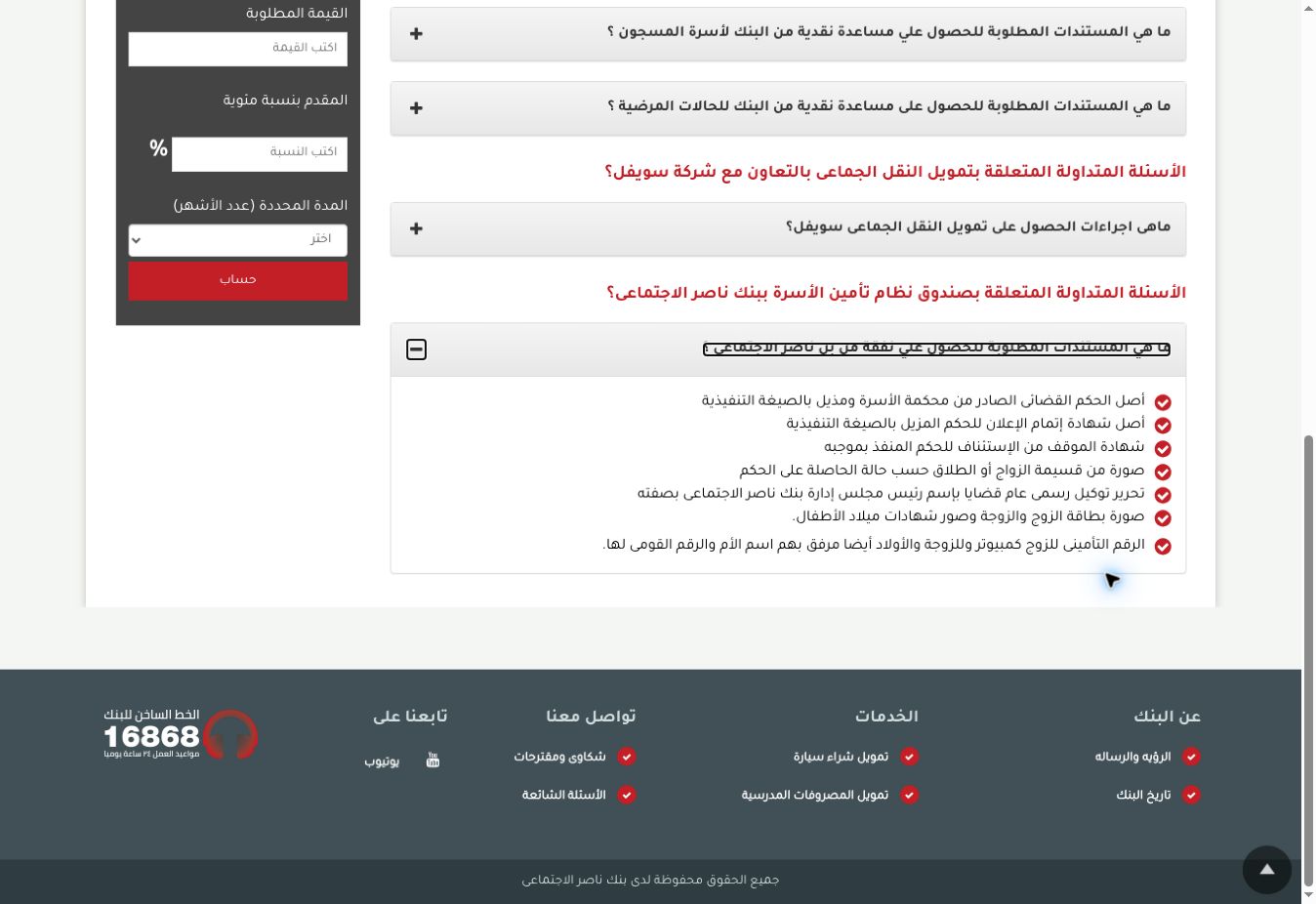The image size is (1316, 904).
Task: Open the تاريخ البنك footer link
Action: pyautogui.click(x=1143, y=795)
